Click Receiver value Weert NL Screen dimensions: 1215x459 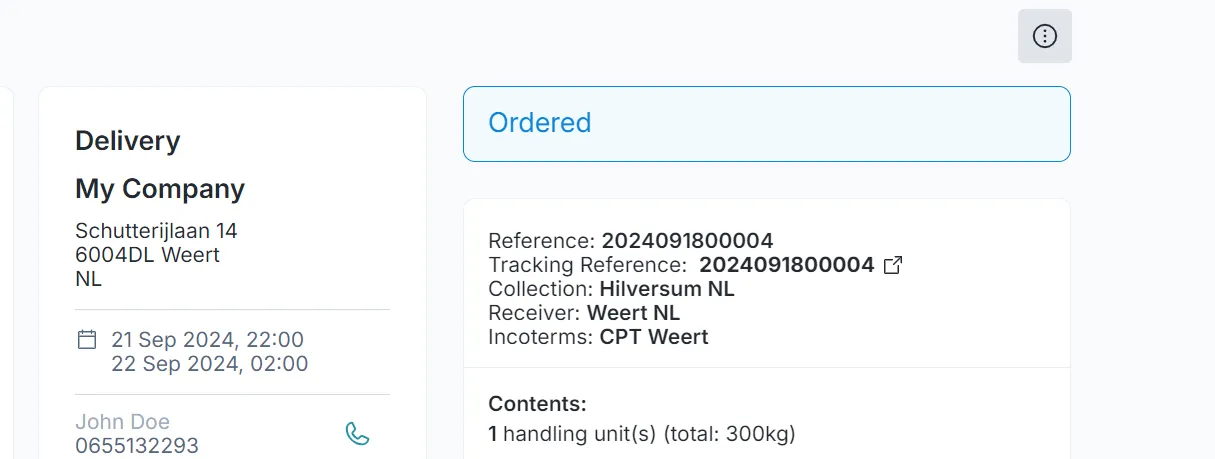[634, 313]
